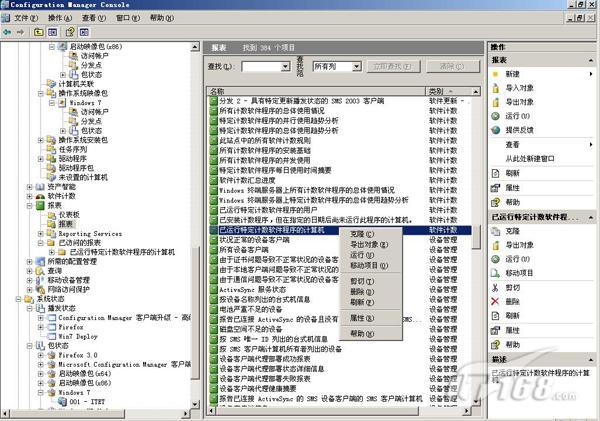Select the 网络访问保护 tree item
This screenshot has width=600, height=421.
(68, 289)
